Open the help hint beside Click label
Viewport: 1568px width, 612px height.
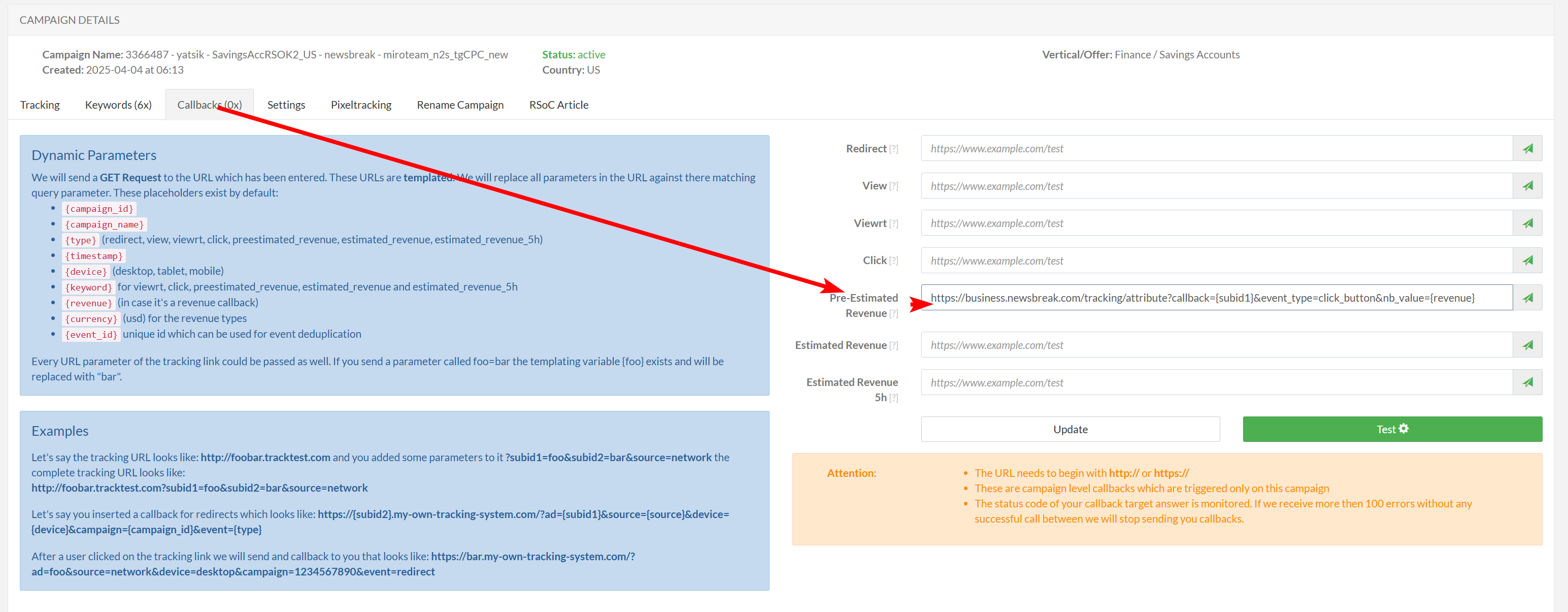pos(893,261)
